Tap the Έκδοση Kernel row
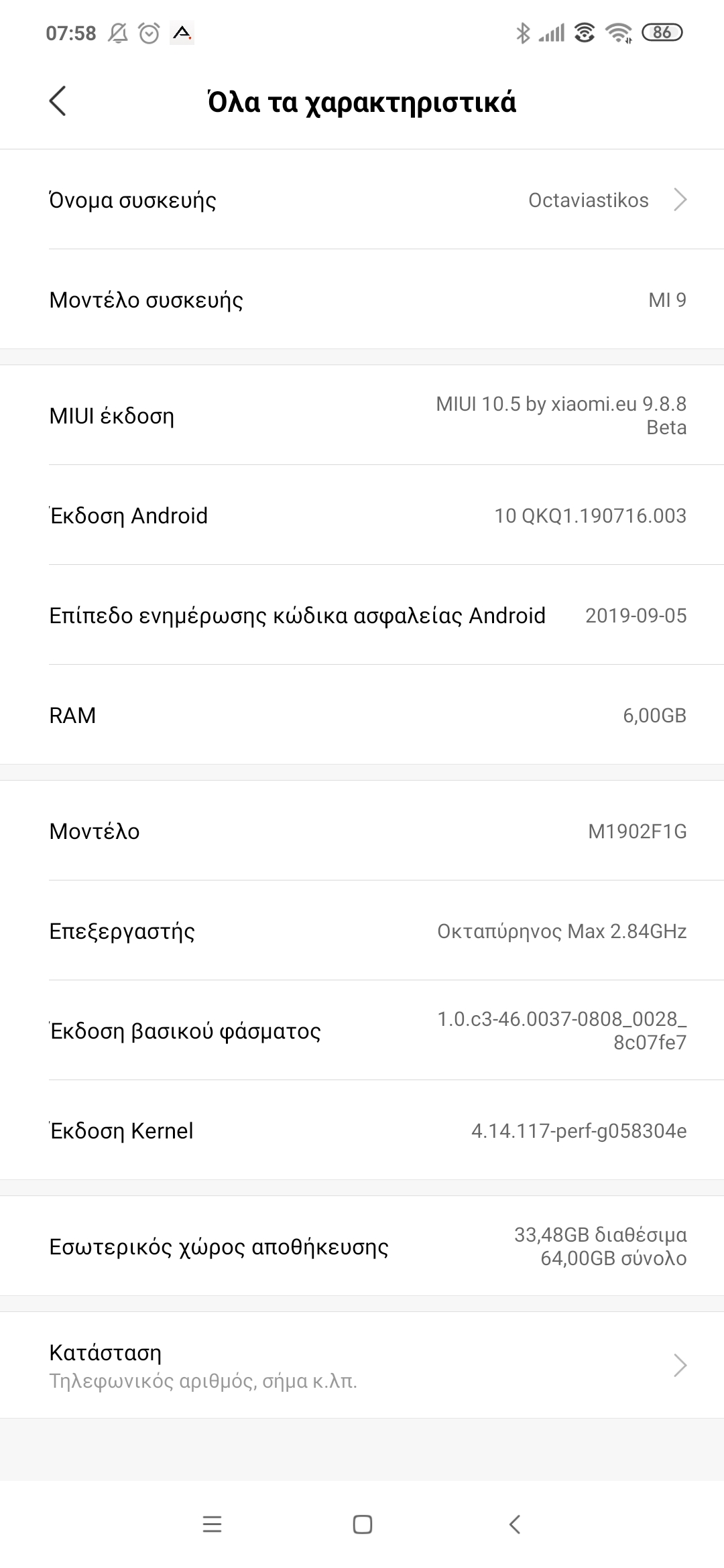The width and height of the screenshot is (724, 1568). 362,1130
